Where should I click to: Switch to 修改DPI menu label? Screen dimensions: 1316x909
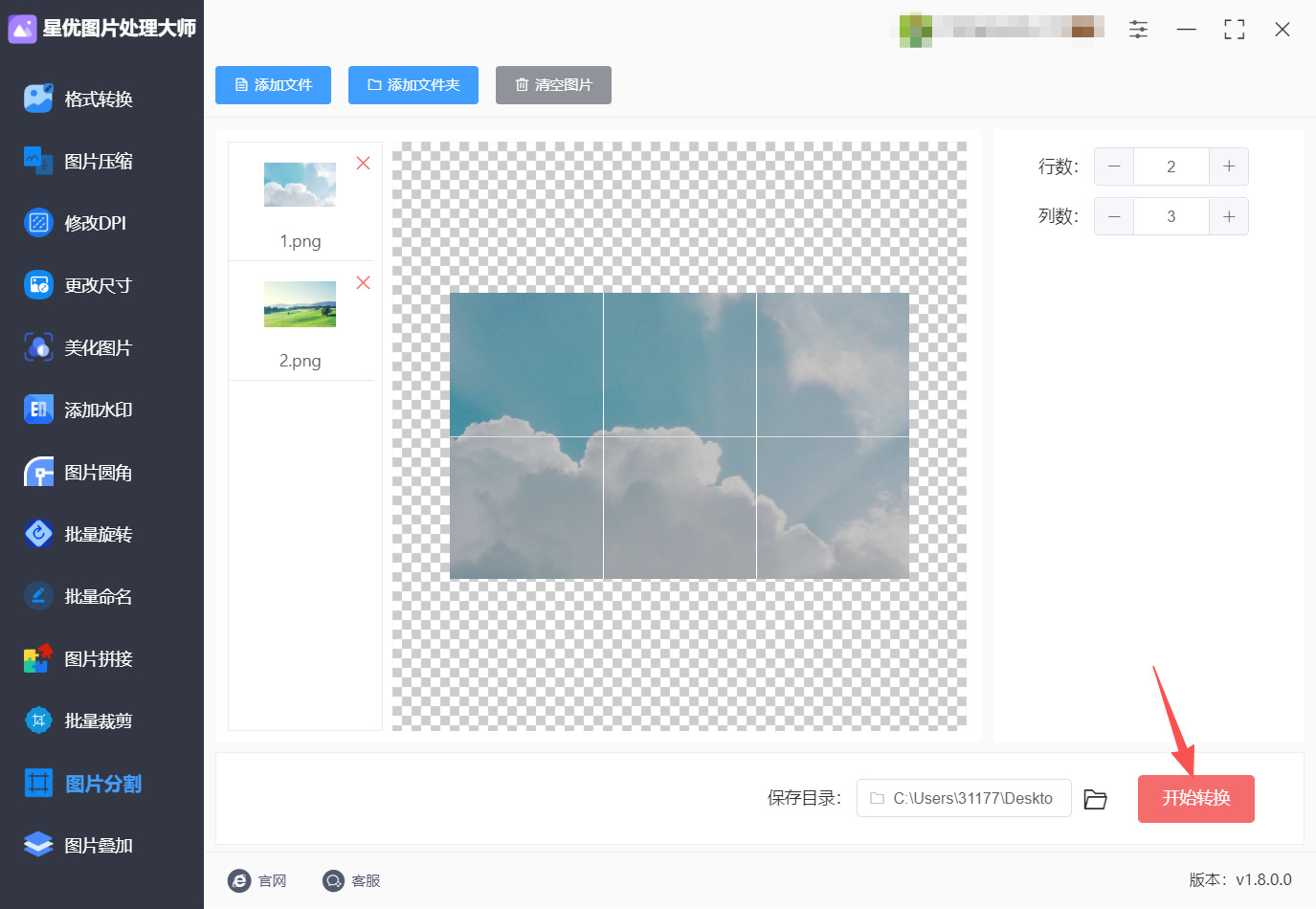tap(96, 223)
